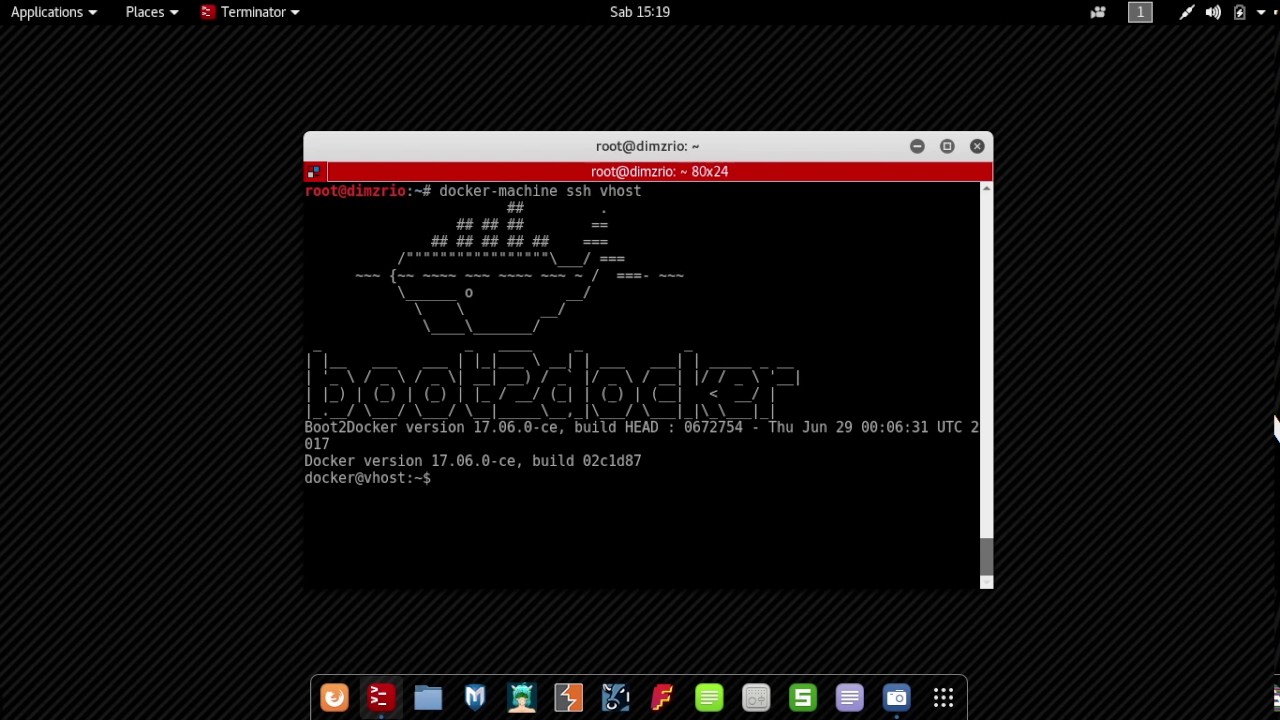Click the terminal vertical scrollbar handle
The width and height of the screenshot is (1280, 720).
pos(987,555)
